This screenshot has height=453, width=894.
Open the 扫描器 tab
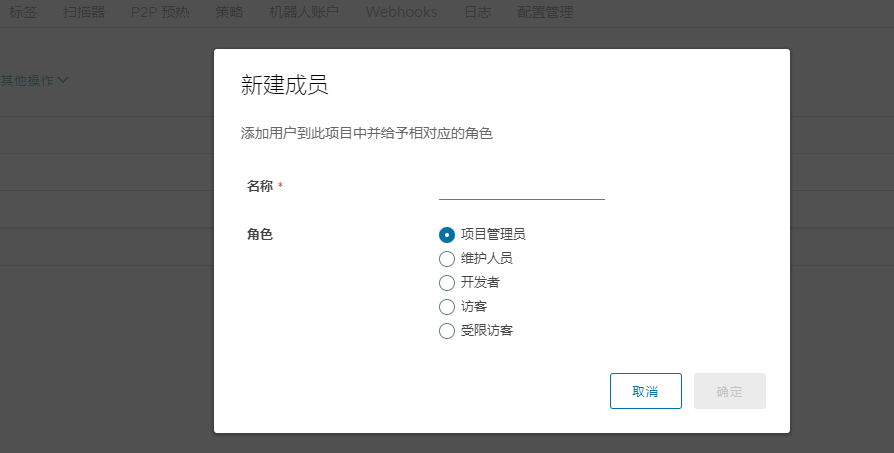coord(85,13)
